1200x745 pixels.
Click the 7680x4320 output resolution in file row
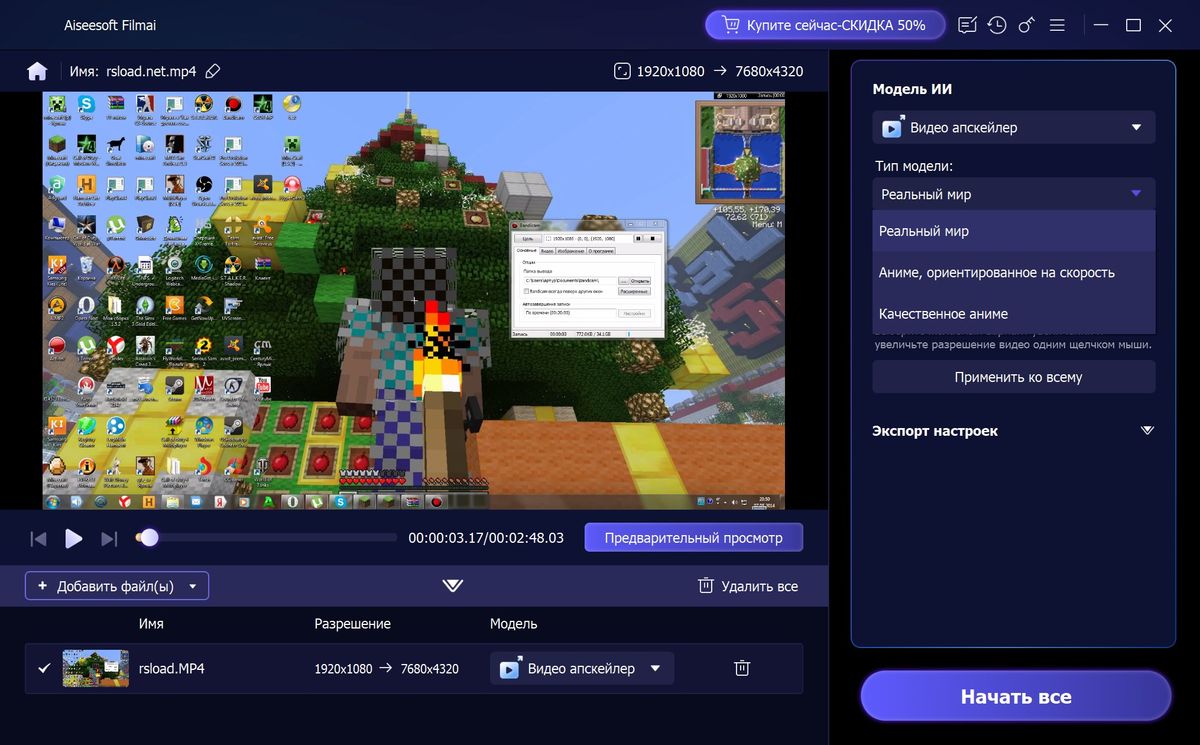(x=429, y=668)
